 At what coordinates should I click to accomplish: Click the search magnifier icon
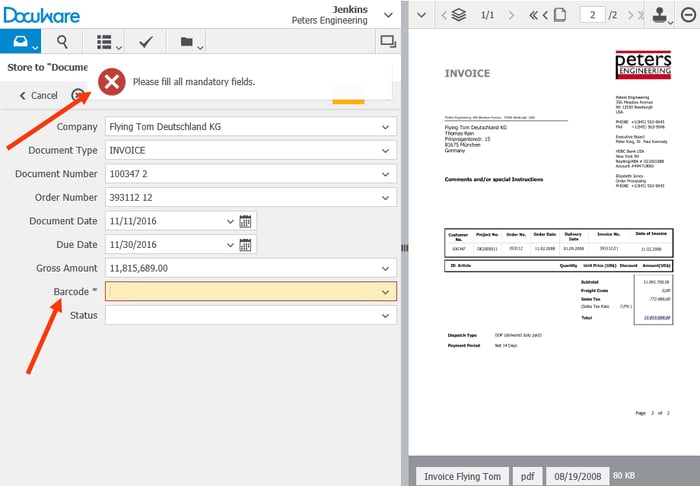tap(62, 41)
